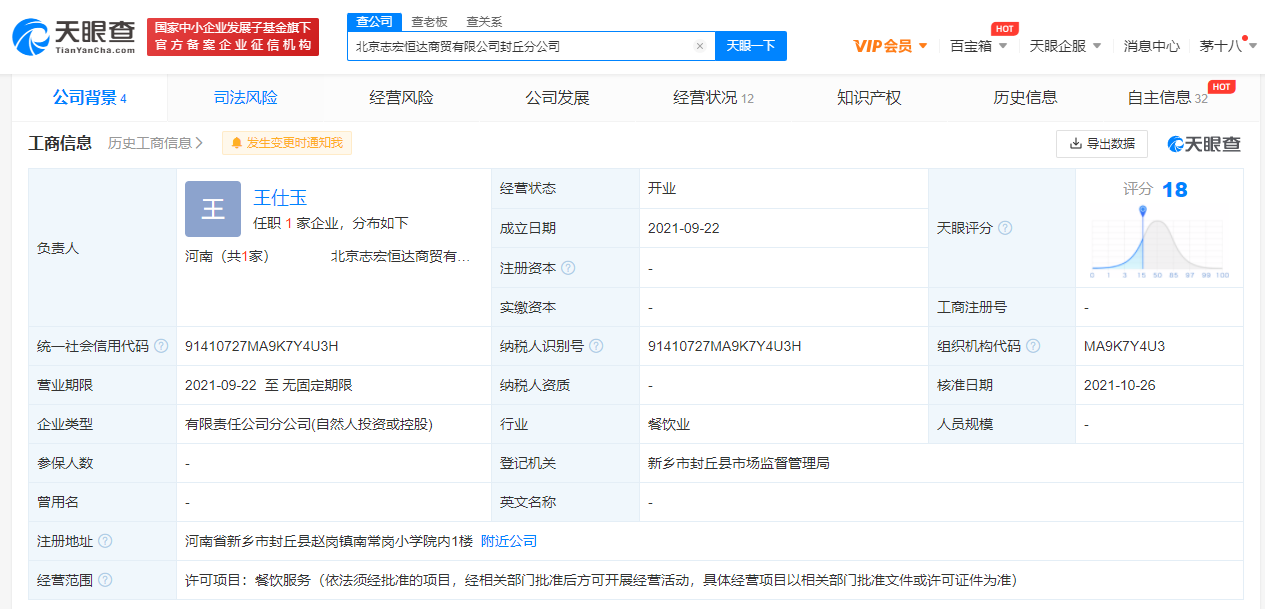Expand 历史工商信息 via its chevron link
The width and height of the screenshot is (1265, 609).
coord(156,143)
